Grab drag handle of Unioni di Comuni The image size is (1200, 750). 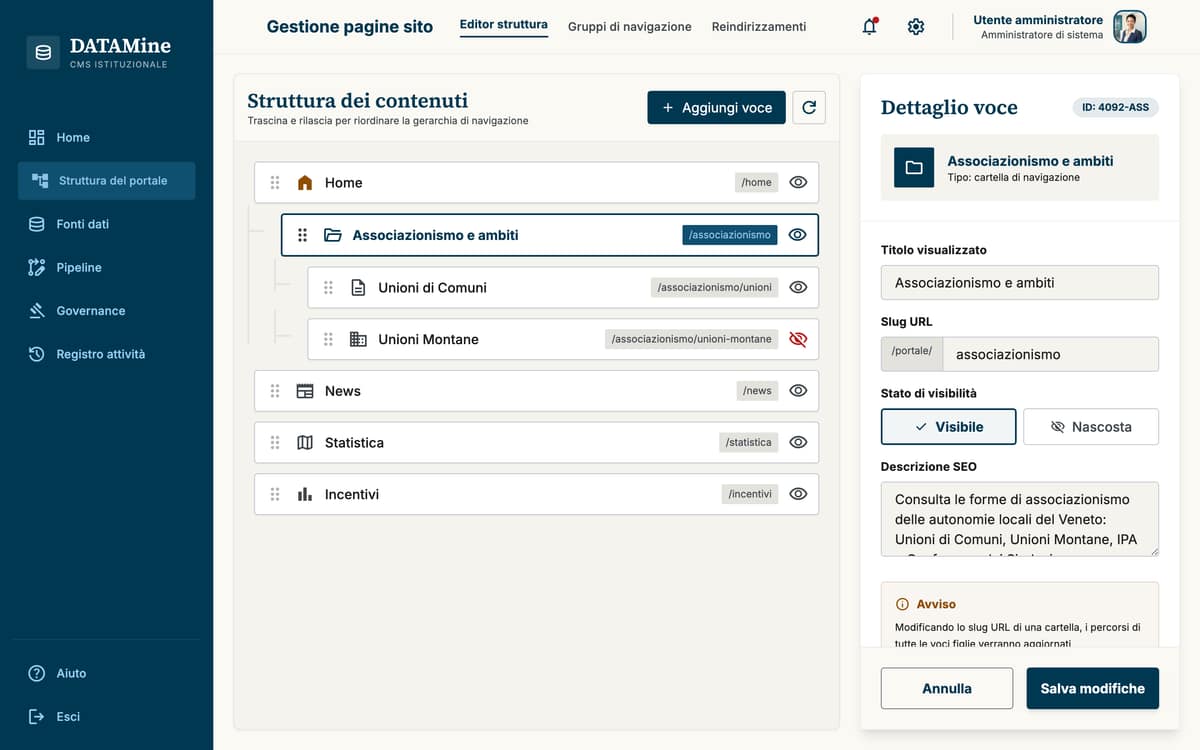(x=328, y=287)
